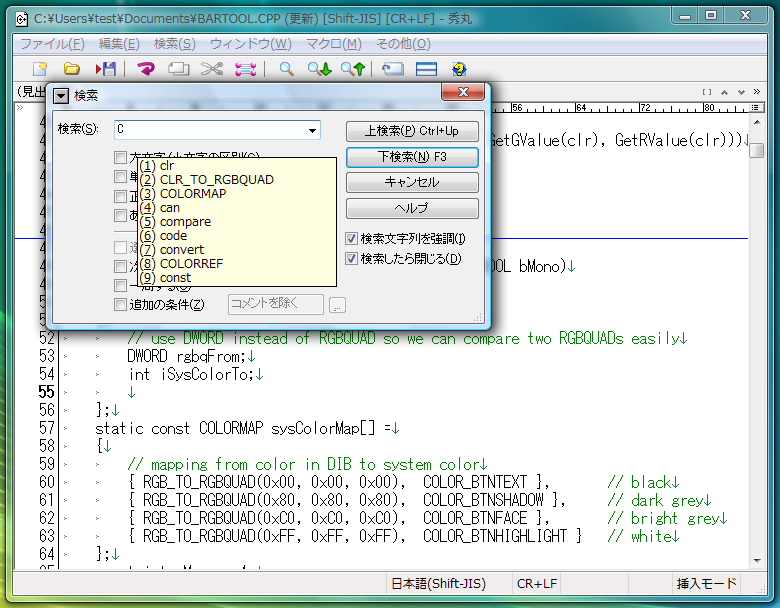The width and height of the screenshot is (780, 608).
Task: Enable 追加の条件 checkbox
Action: pos(120,304)
